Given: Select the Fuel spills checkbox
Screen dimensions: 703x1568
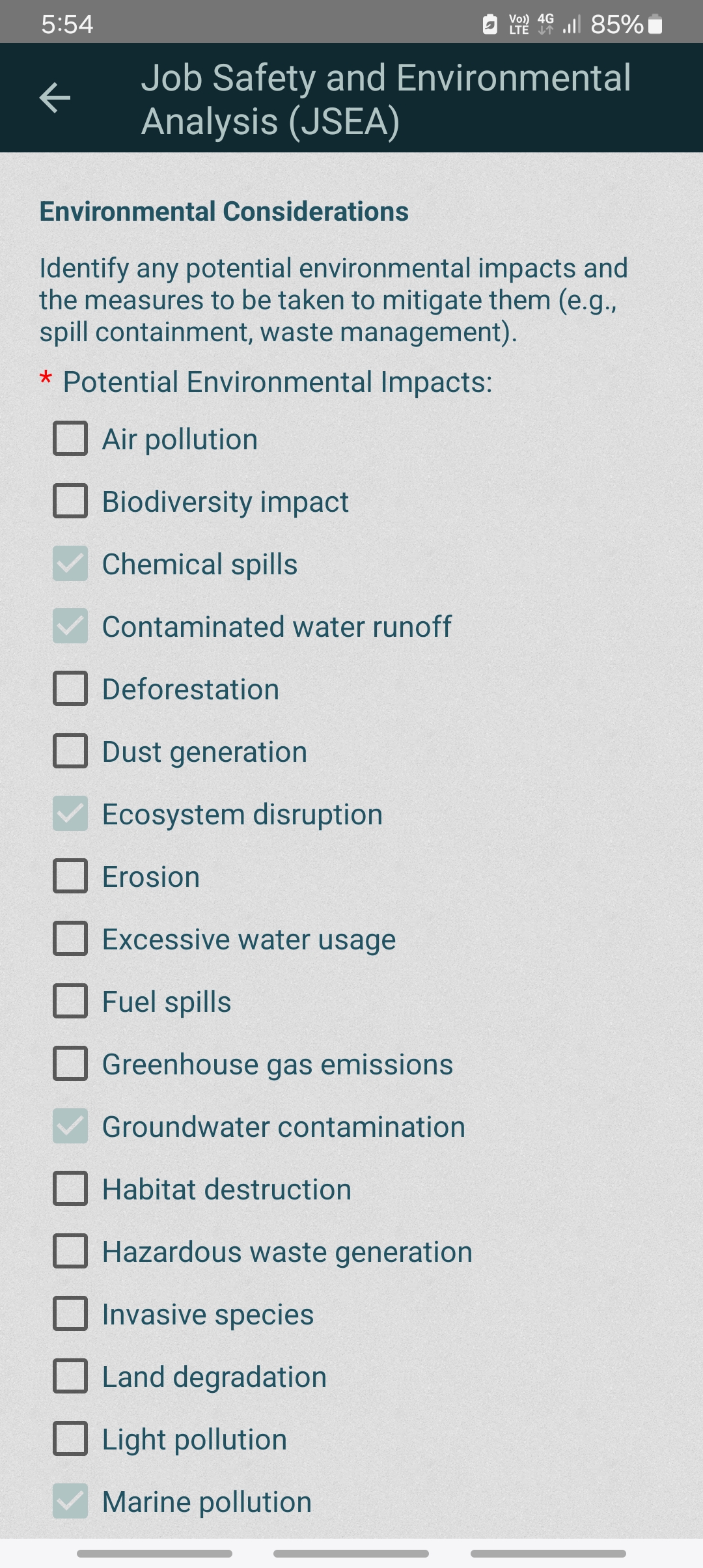Looking at the screenshot, I should coord(70,1001).
